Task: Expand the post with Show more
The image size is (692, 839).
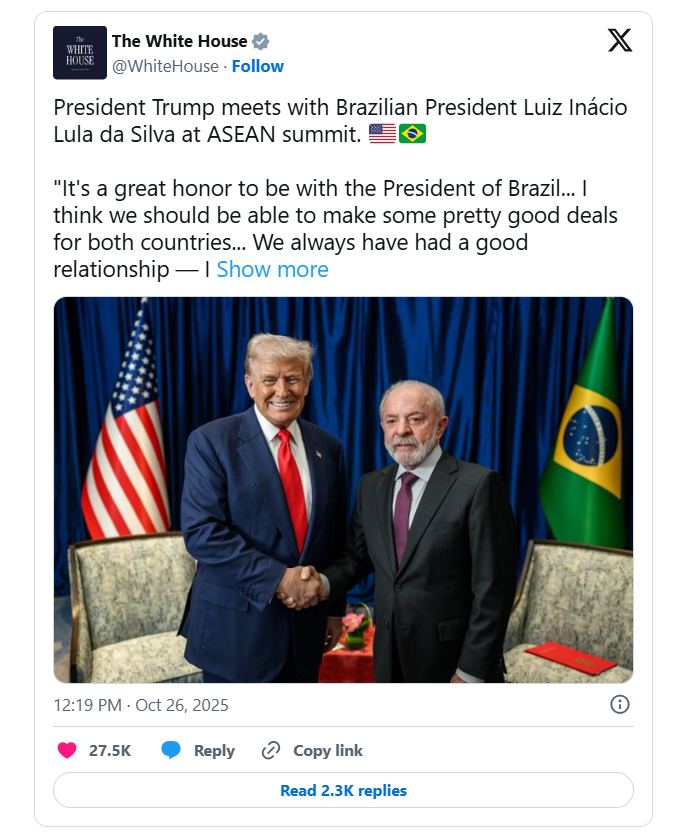Action: point(272,269)
